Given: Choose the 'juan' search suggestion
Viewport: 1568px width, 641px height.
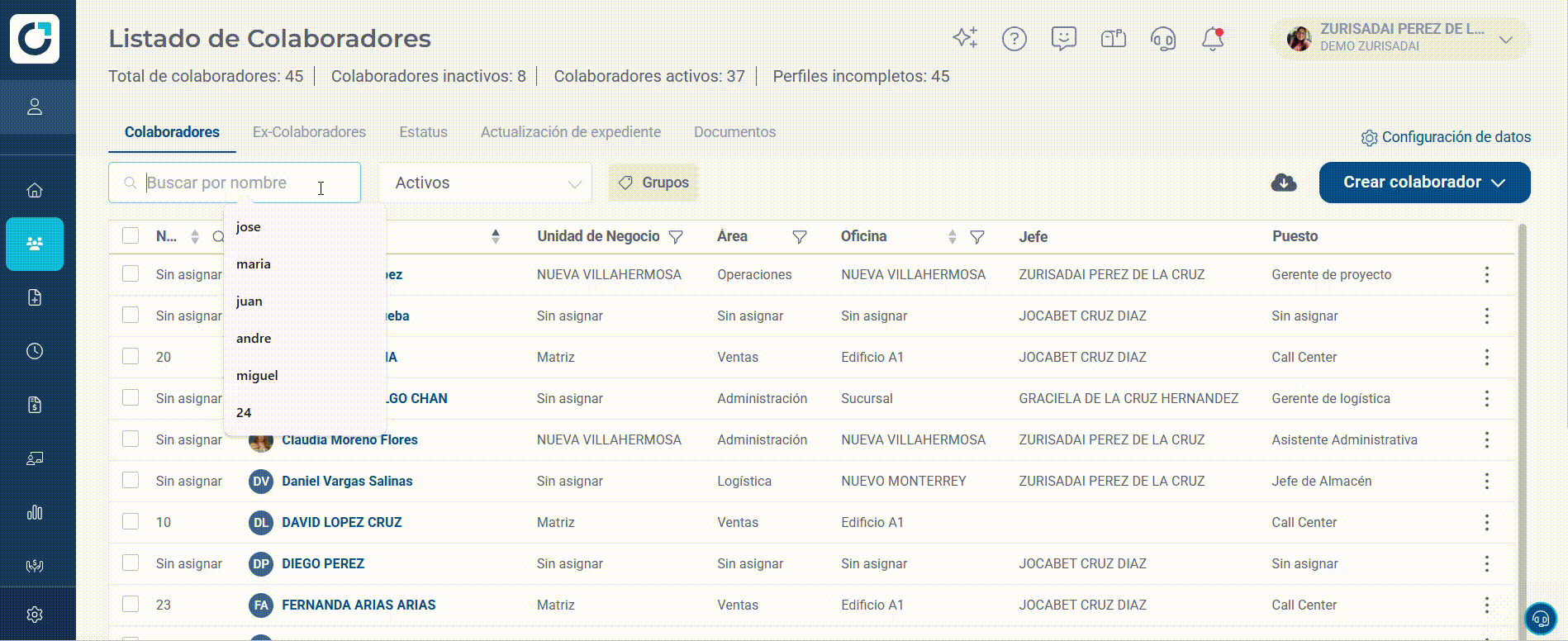Looking at the screenshot, I should click(x=305, y=301).
